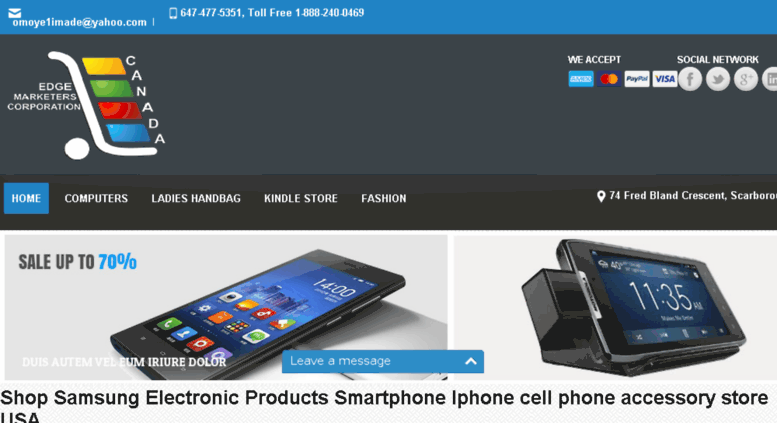
Task: Select the HOME menu item
Action: click(x=26, y=199)
